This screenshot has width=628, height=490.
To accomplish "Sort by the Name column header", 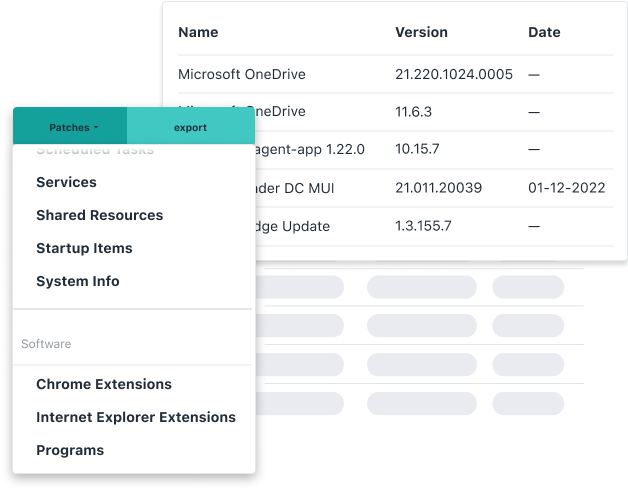I will tap(198, 32).
